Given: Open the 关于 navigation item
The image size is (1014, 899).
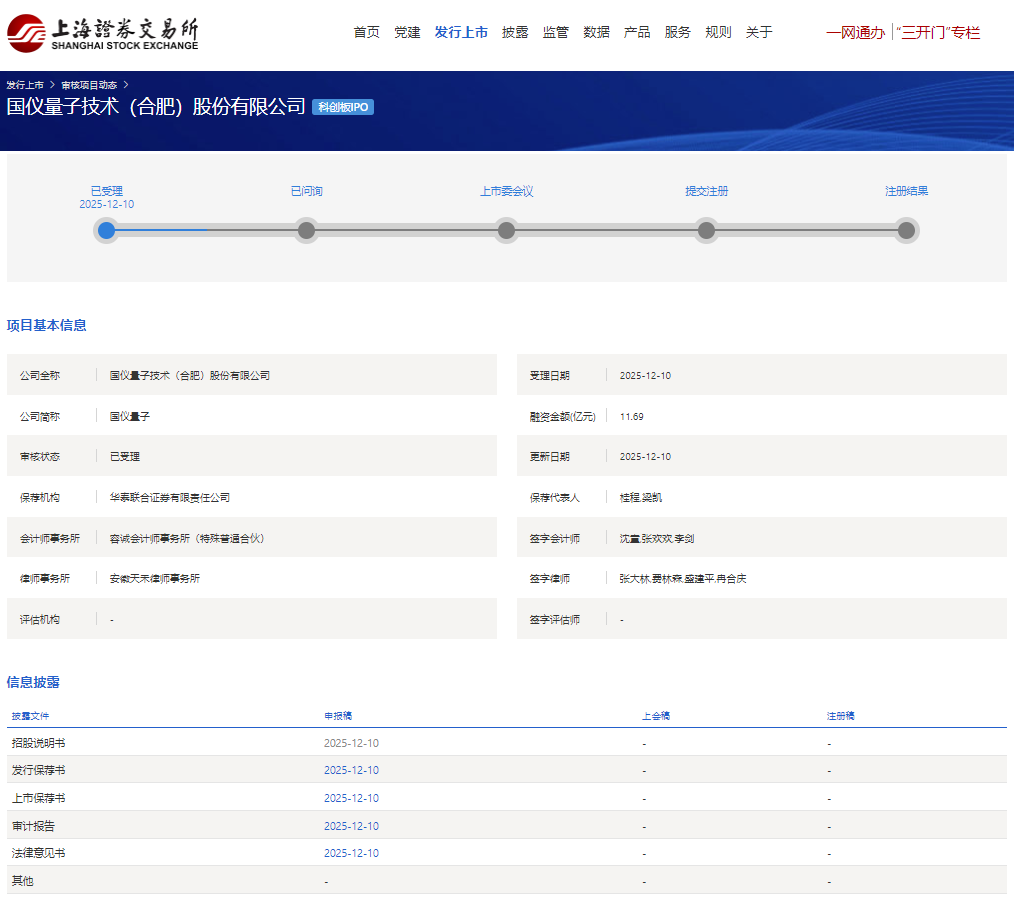Looking at the screenshot, I should click(x=759, y=32).
